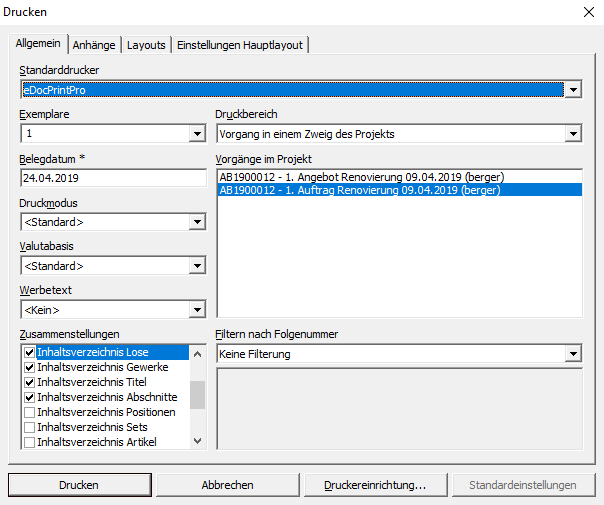Switch to the Anhänge tab
Image resolution: width=604 pixels, height=505 pixels.
point(95,45)
